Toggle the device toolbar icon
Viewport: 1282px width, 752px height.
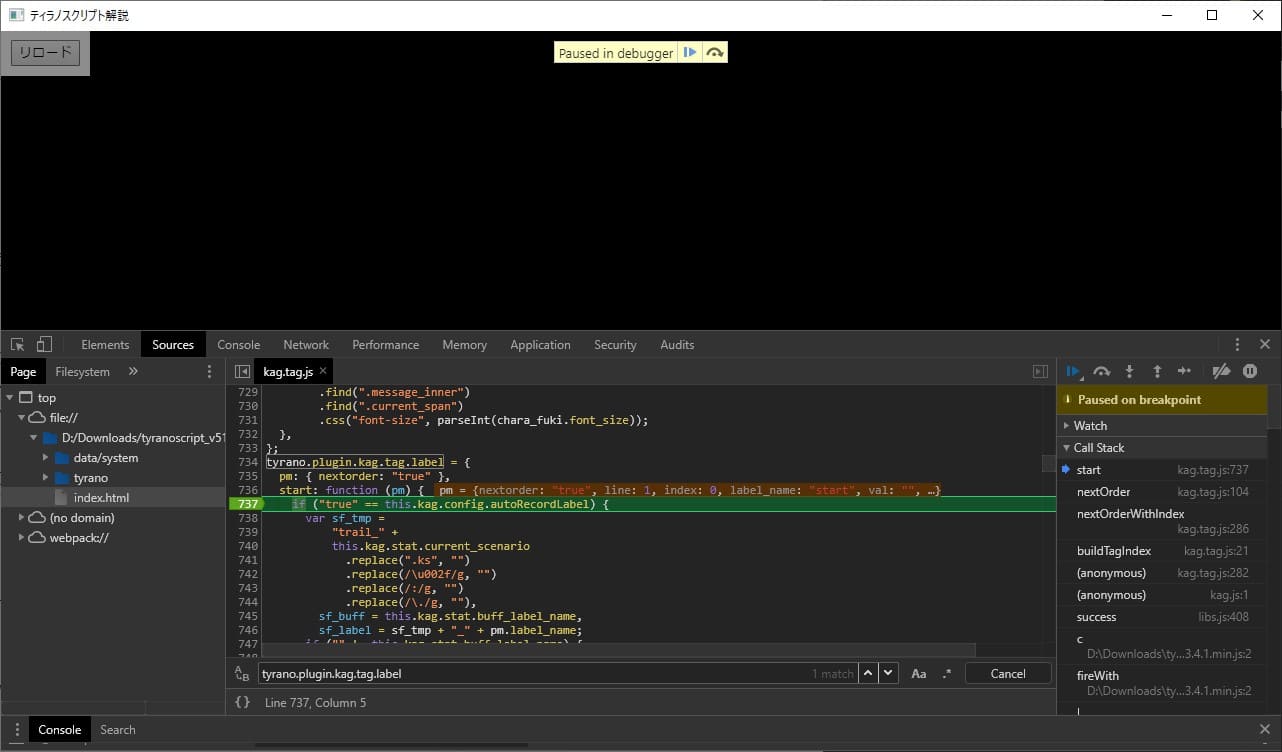tap(44, 344)
